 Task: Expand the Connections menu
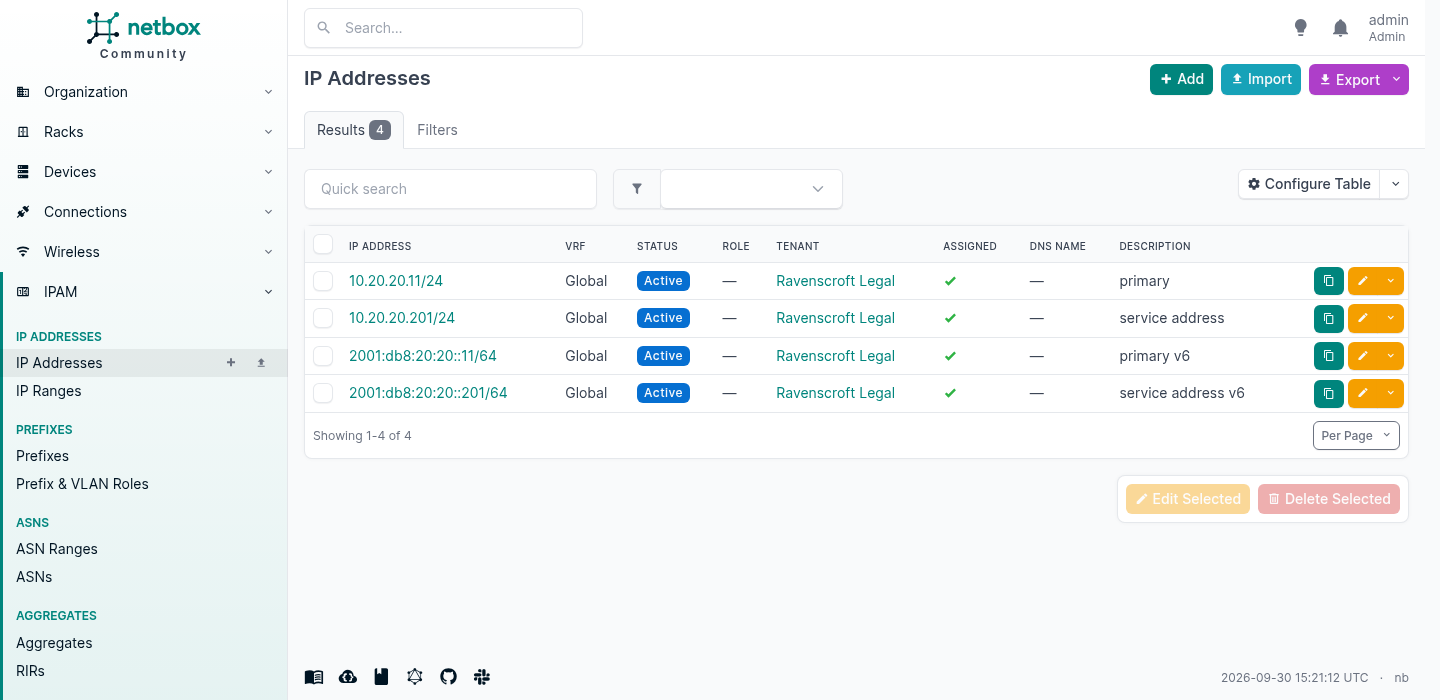144,212
